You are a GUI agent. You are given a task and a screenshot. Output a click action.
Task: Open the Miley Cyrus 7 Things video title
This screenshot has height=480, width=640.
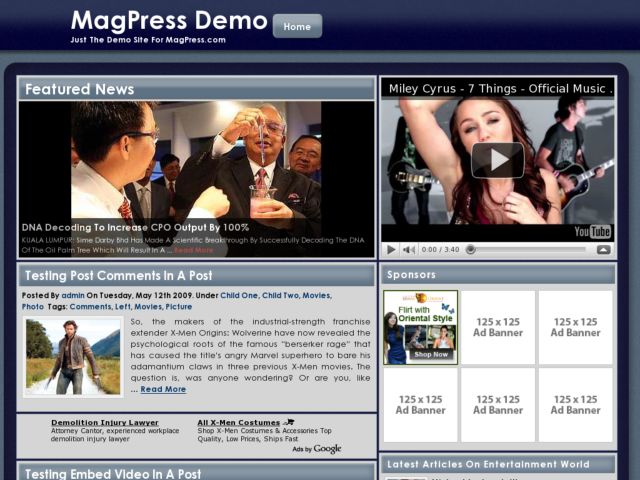500,89
